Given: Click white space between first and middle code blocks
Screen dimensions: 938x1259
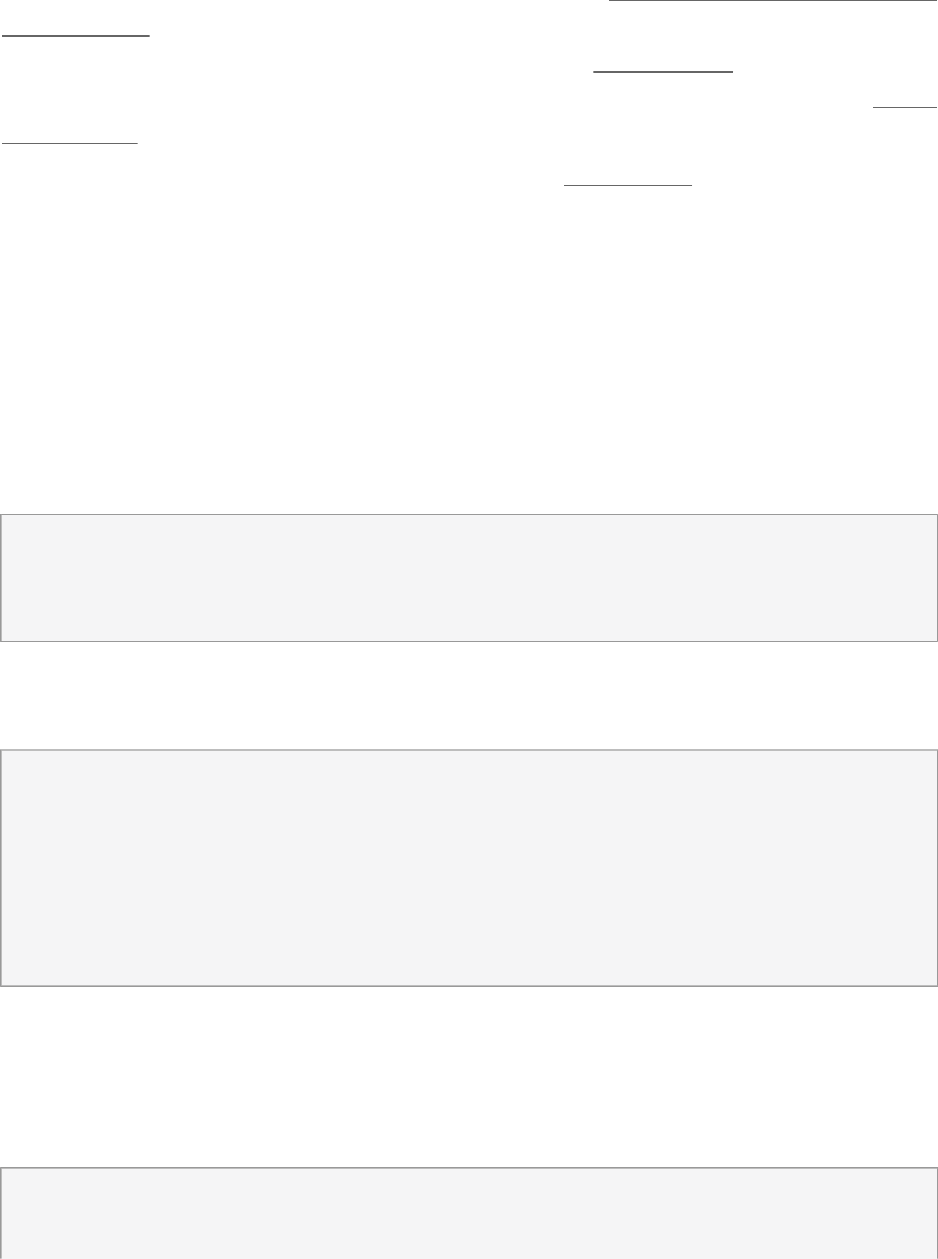Looking at the screenshot, I should coord(469,695).
